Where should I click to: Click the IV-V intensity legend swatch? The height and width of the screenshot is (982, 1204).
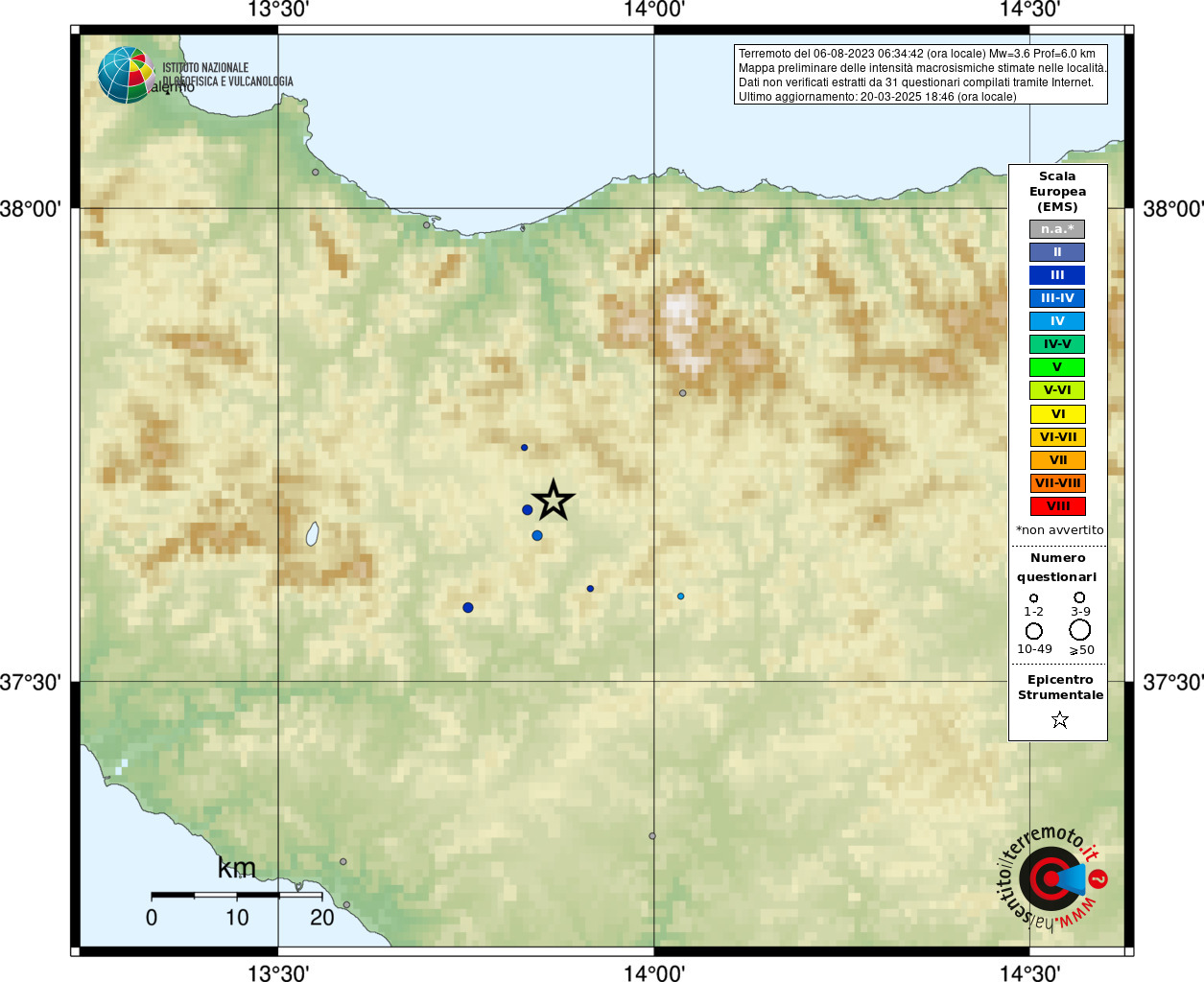[x=1057, y=344]
